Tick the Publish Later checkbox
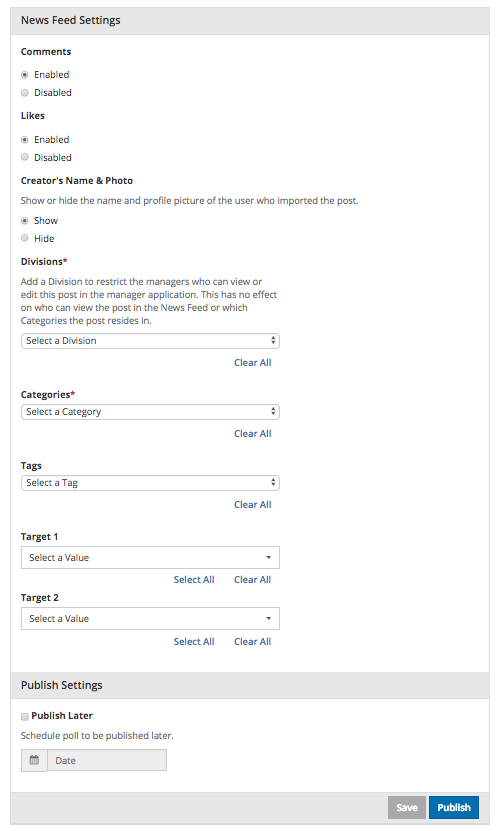499x831 pixels. click(24, 717)
